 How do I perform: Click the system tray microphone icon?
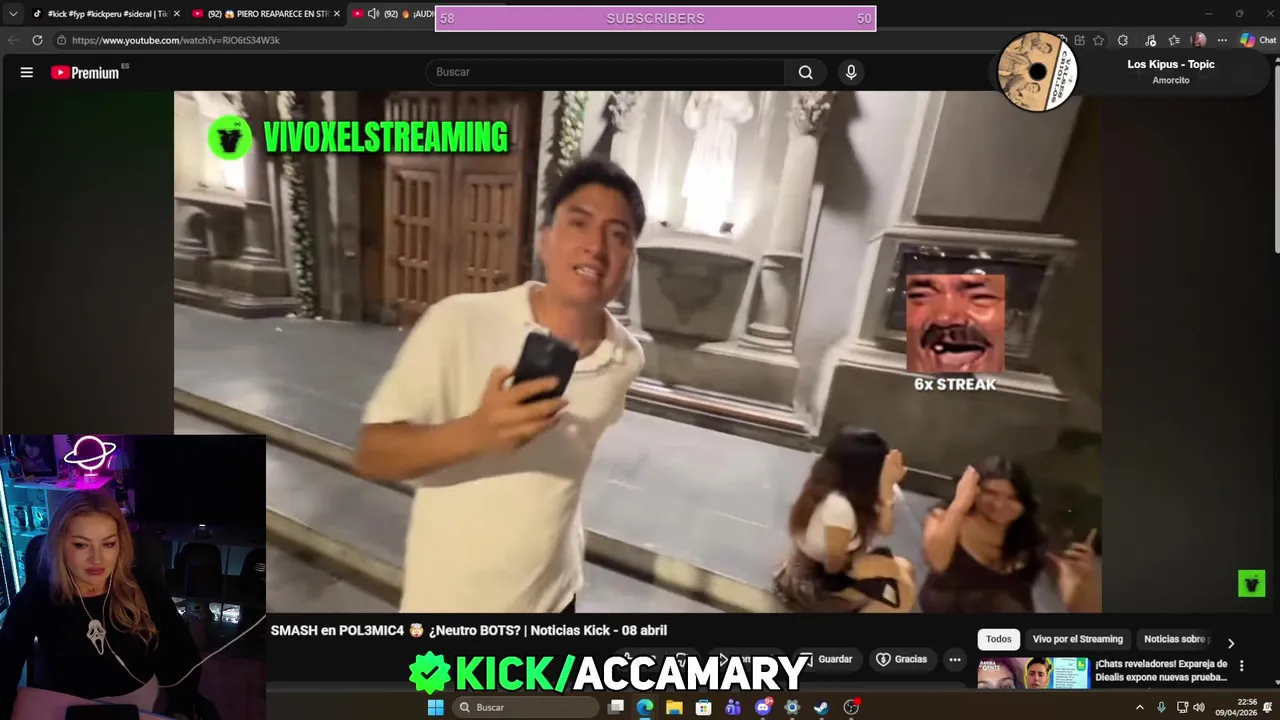[x=1161, y=707]
